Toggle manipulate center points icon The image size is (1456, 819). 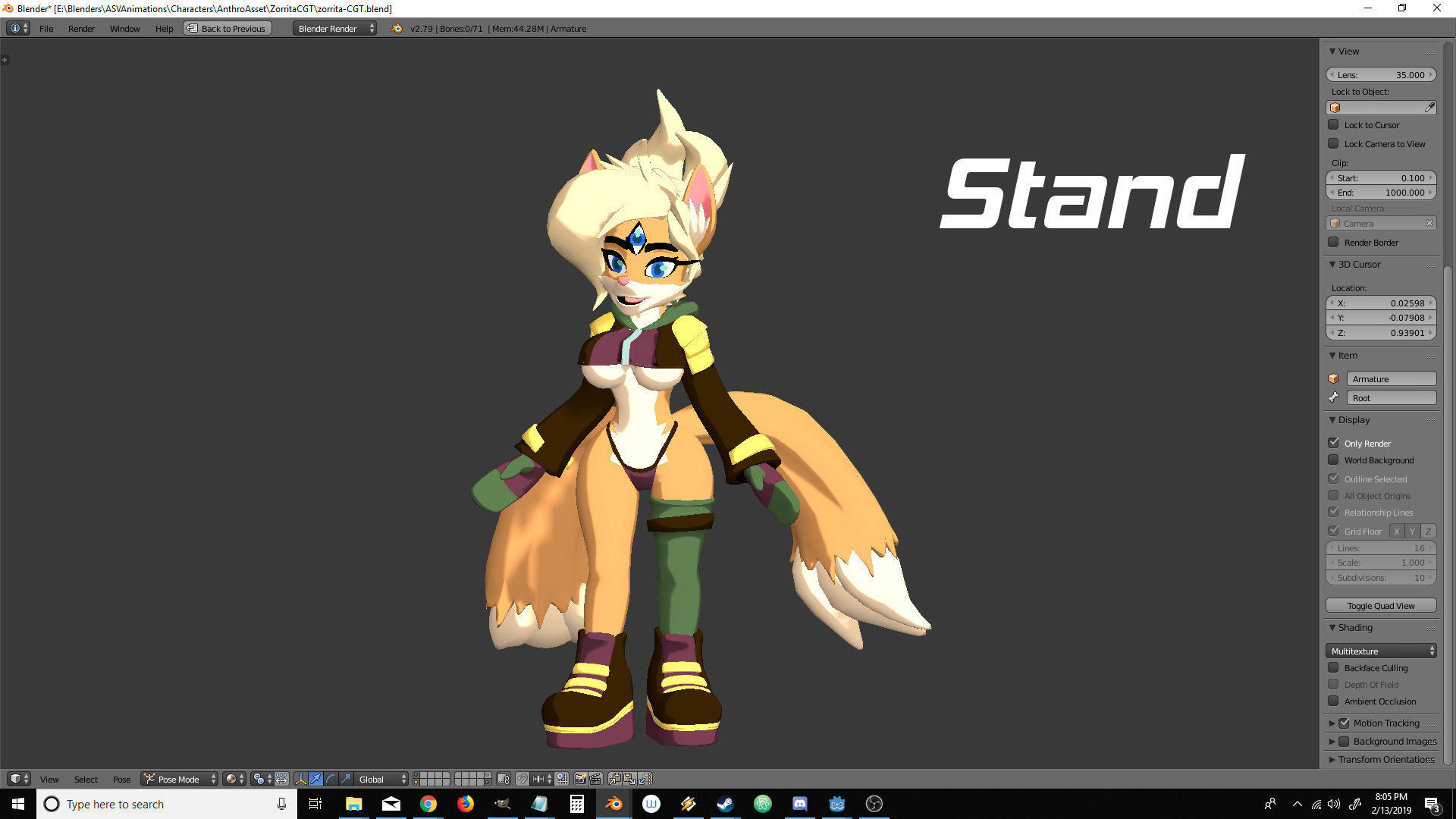point(281,779)
